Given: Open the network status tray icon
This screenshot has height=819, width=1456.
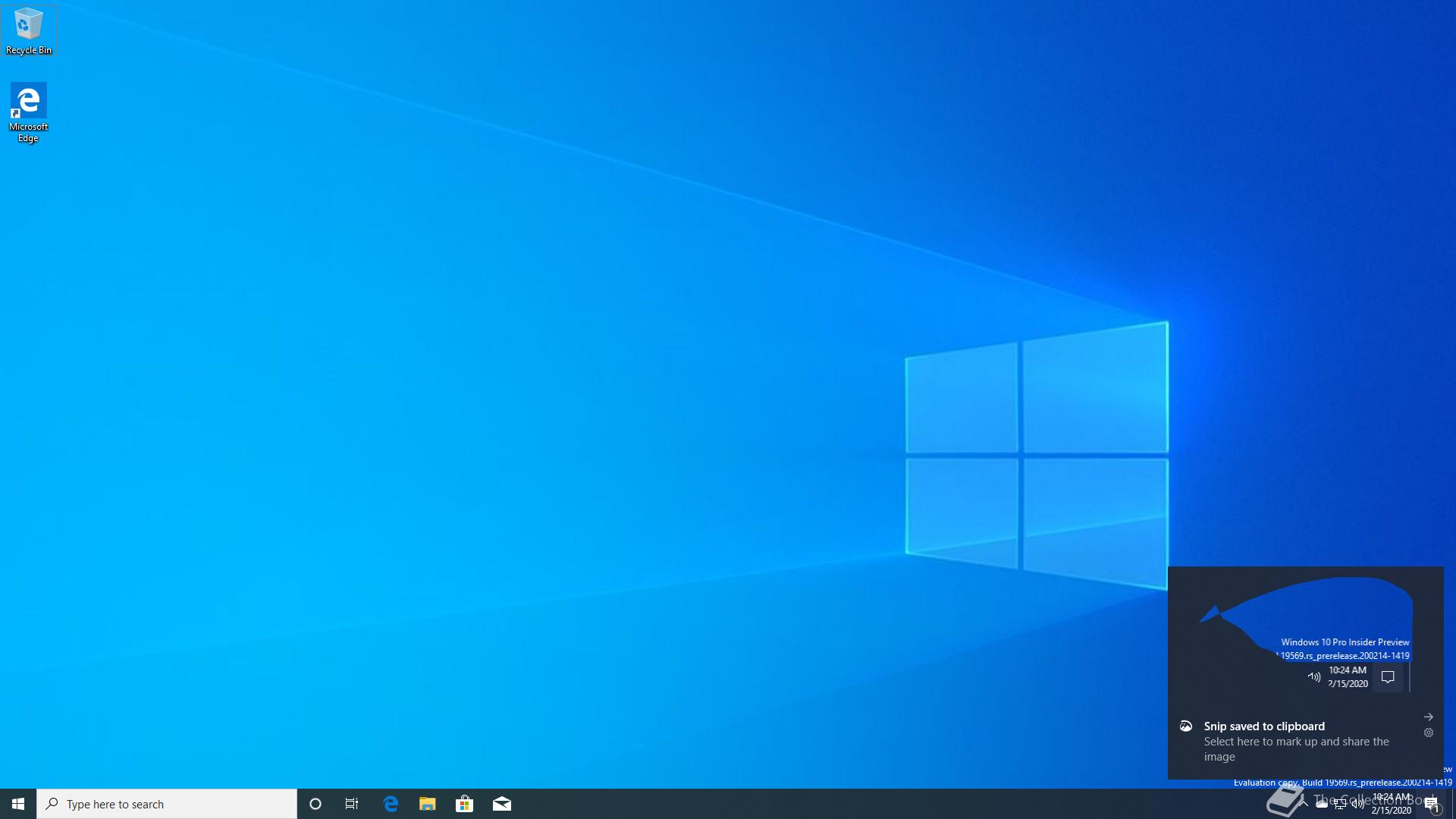Looking at the screenshot, I should [1340, 804].
